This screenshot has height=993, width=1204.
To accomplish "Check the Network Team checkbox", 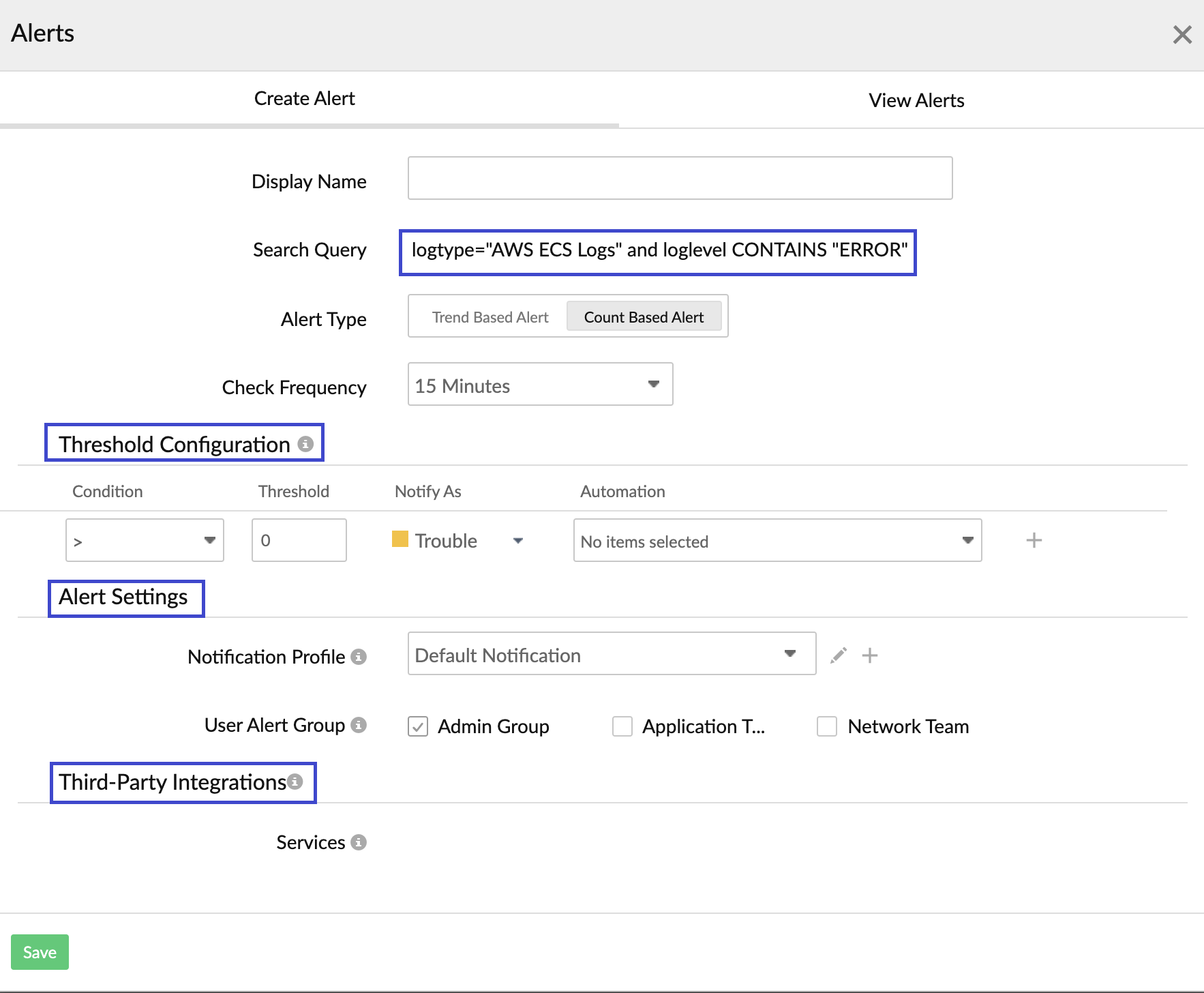I will 827,726.
